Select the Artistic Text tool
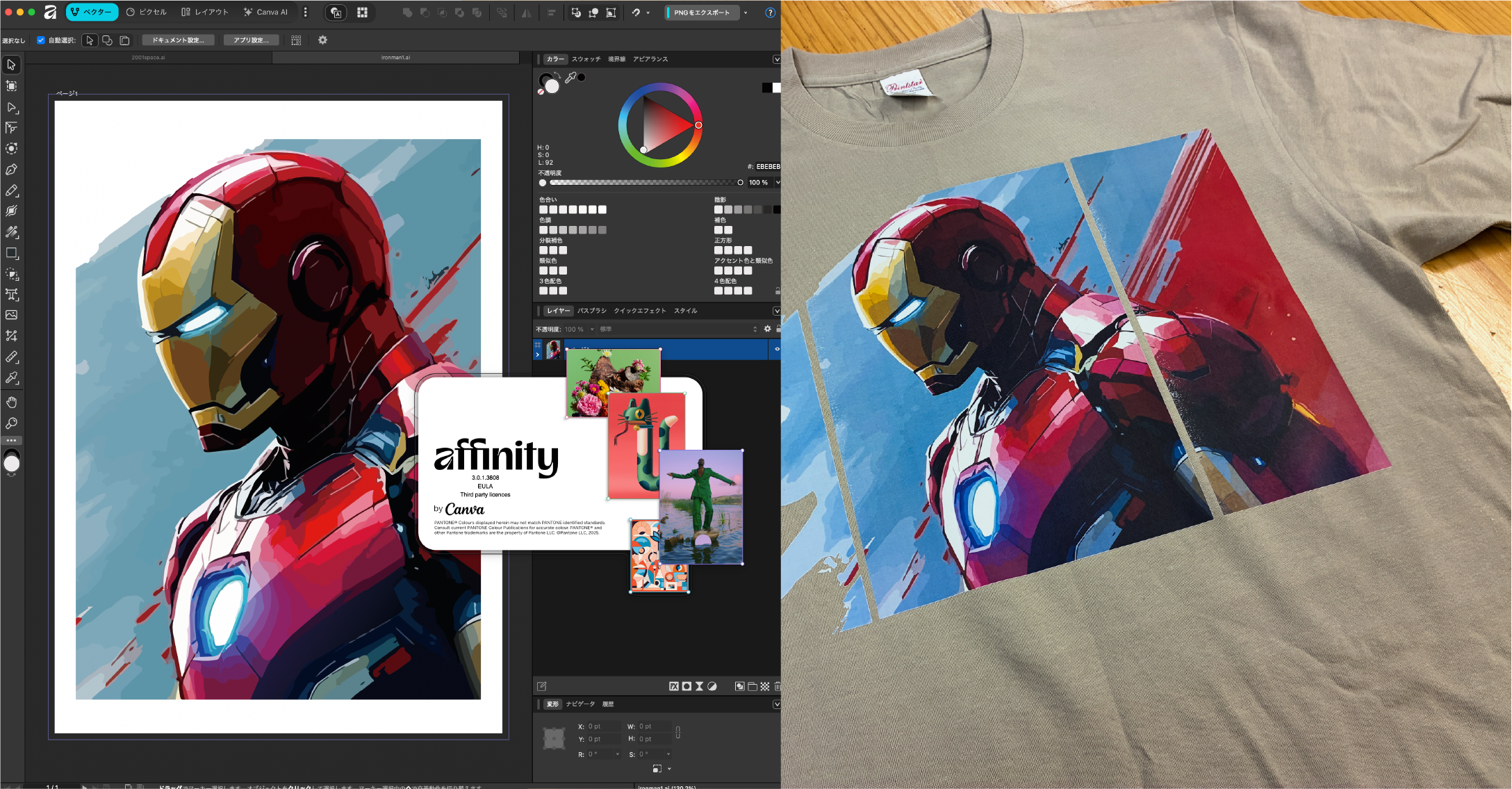 (12, 295)
